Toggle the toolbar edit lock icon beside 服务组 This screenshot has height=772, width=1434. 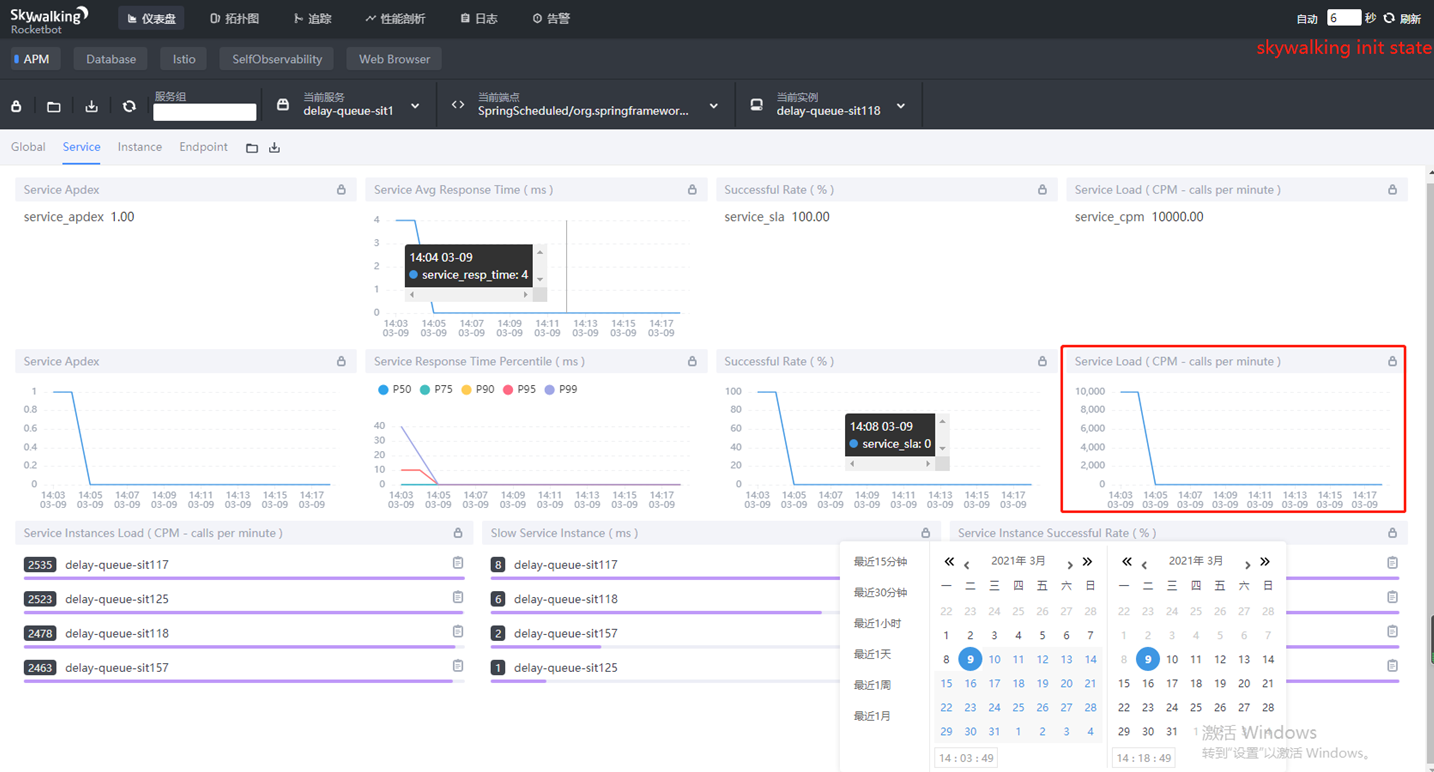pyautogui.click(x=16, y=106)
